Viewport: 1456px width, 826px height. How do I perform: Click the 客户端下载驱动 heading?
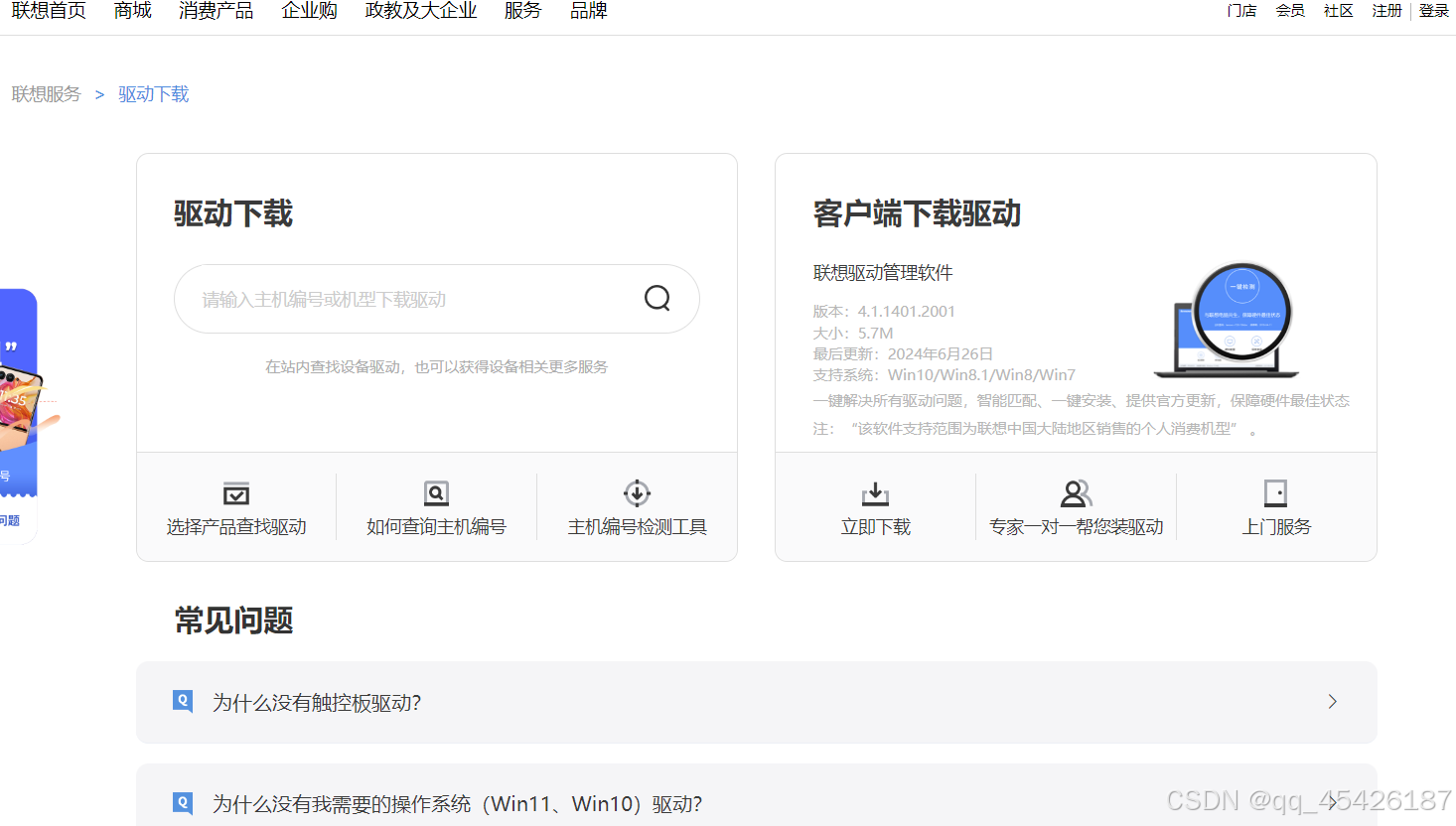coord(917,213)
